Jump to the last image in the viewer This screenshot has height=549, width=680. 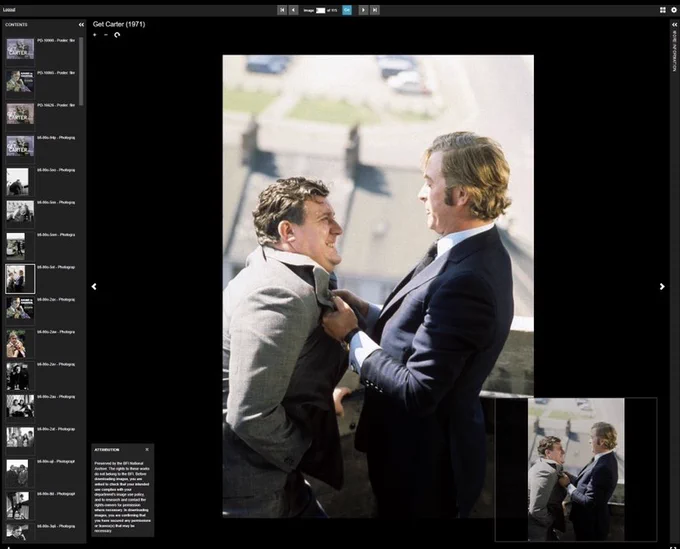pyautogui.click(x=375, y=10)
